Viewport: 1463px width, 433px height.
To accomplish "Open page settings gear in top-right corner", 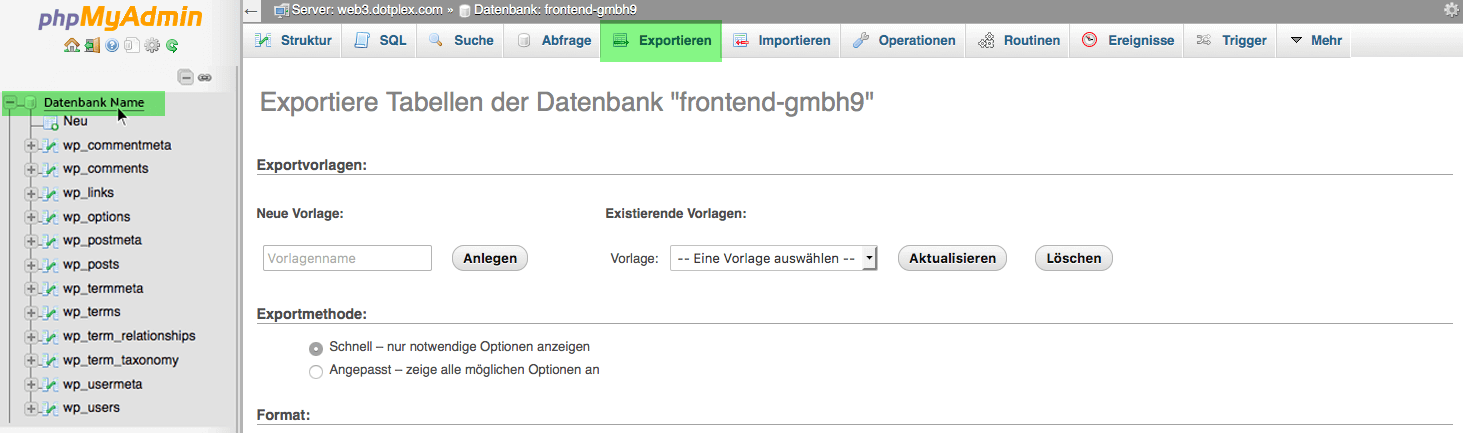I will tap(1451, 10).
